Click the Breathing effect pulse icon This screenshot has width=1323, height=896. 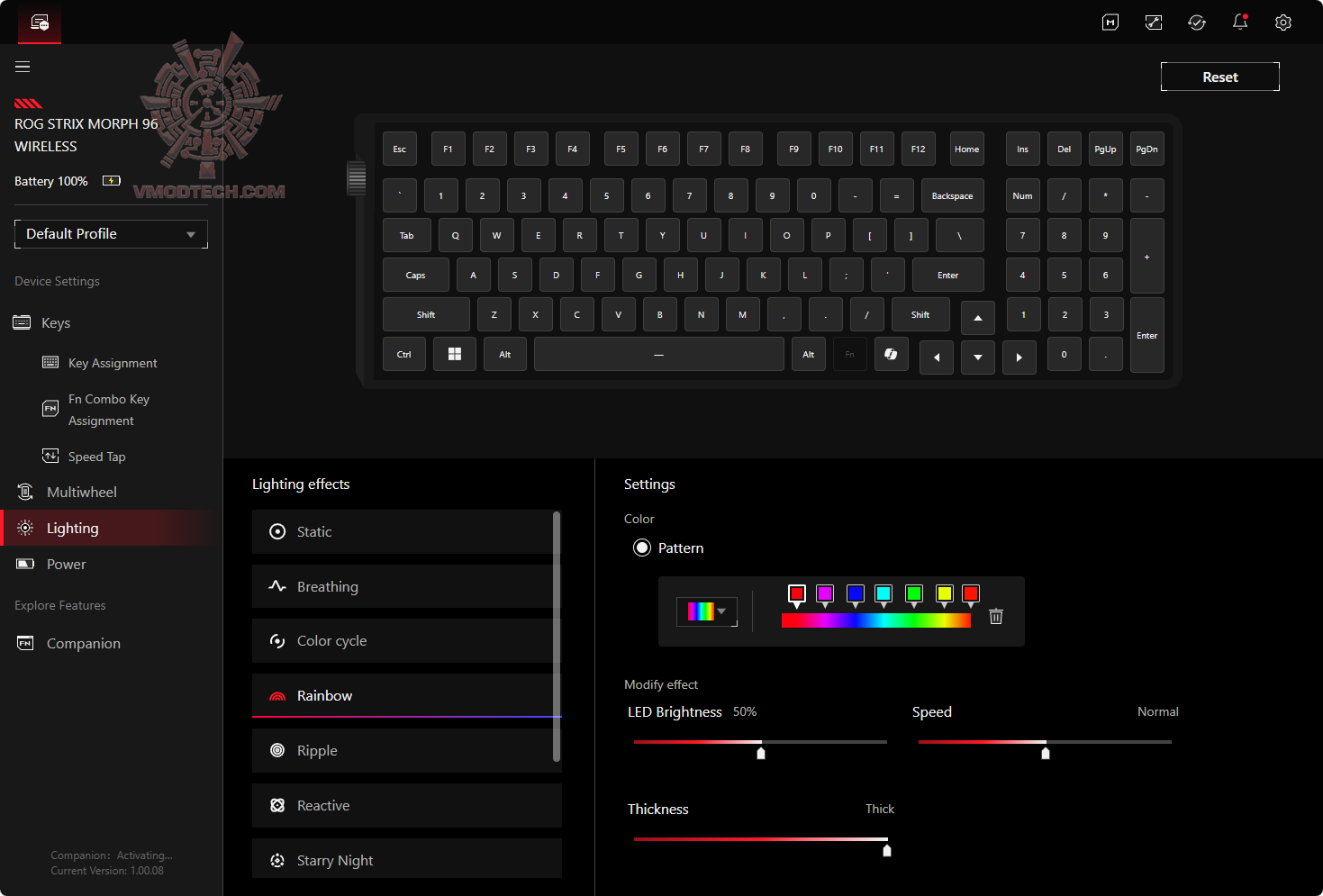click(x=277, y=586)
